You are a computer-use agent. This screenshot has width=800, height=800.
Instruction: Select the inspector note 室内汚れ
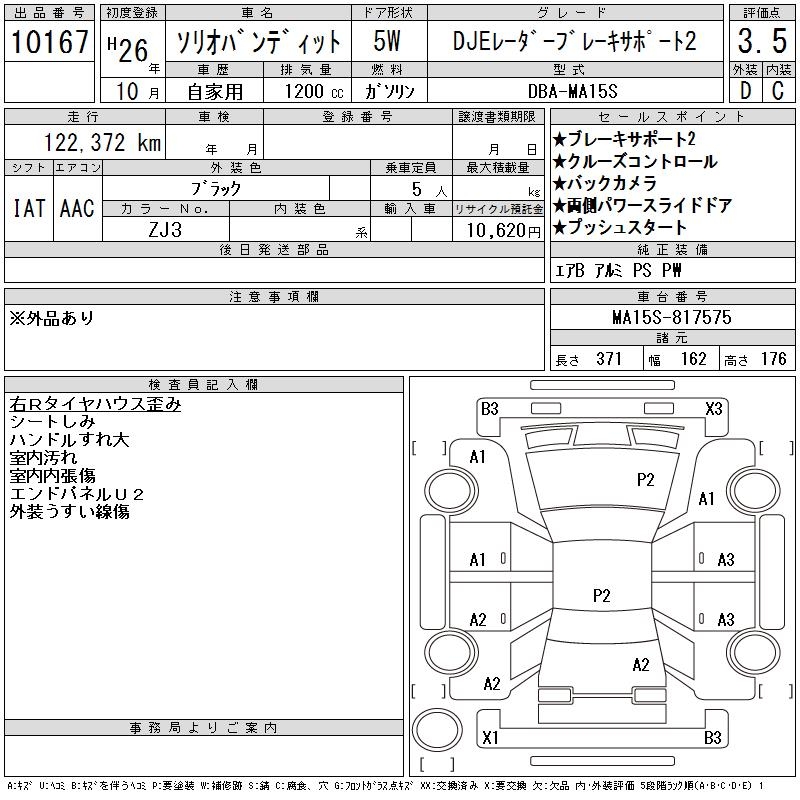coord(43,458)
